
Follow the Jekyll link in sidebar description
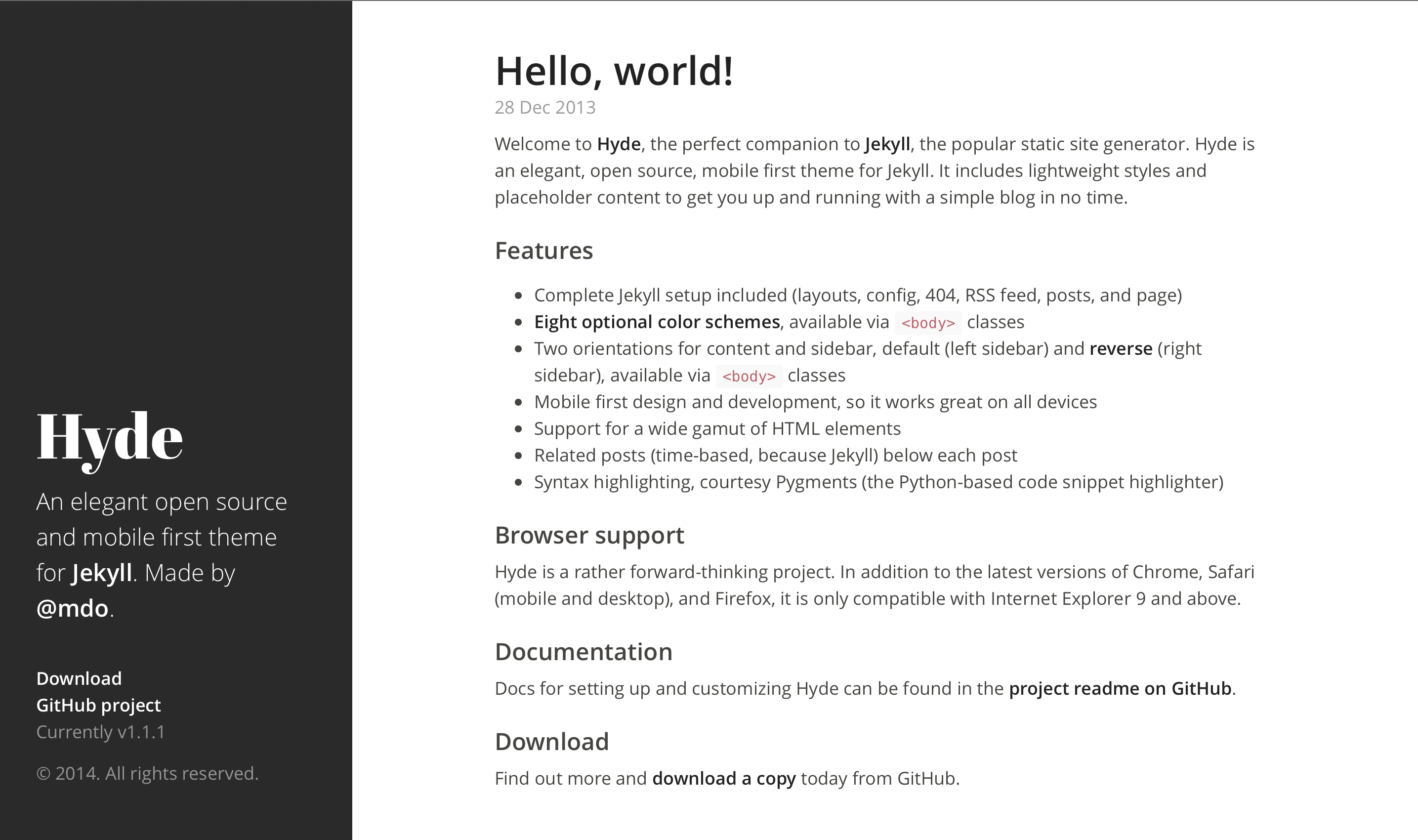tap(102, 573)
